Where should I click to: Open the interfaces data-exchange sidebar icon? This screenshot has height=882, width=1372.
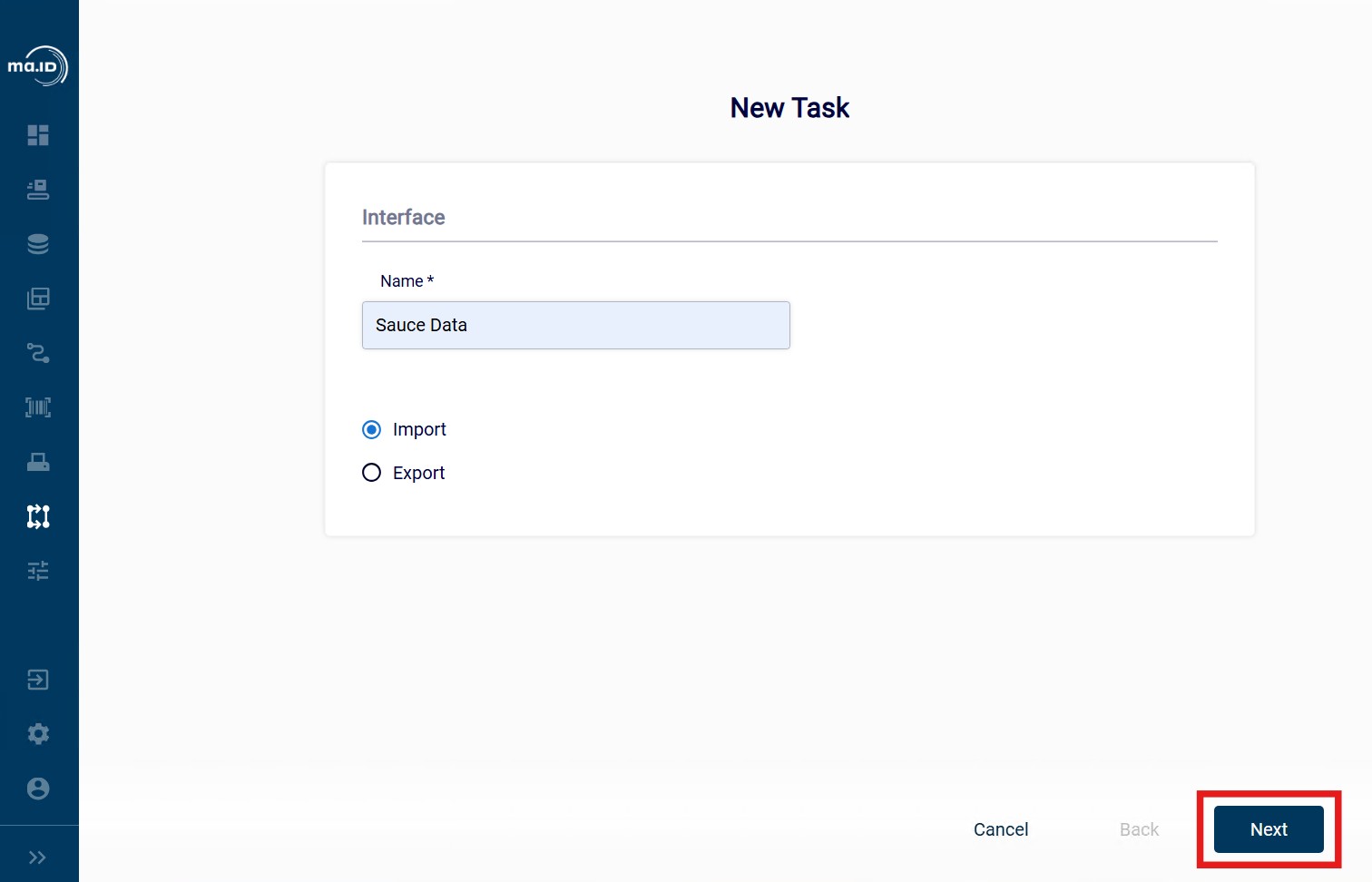[x=38, y=516]
